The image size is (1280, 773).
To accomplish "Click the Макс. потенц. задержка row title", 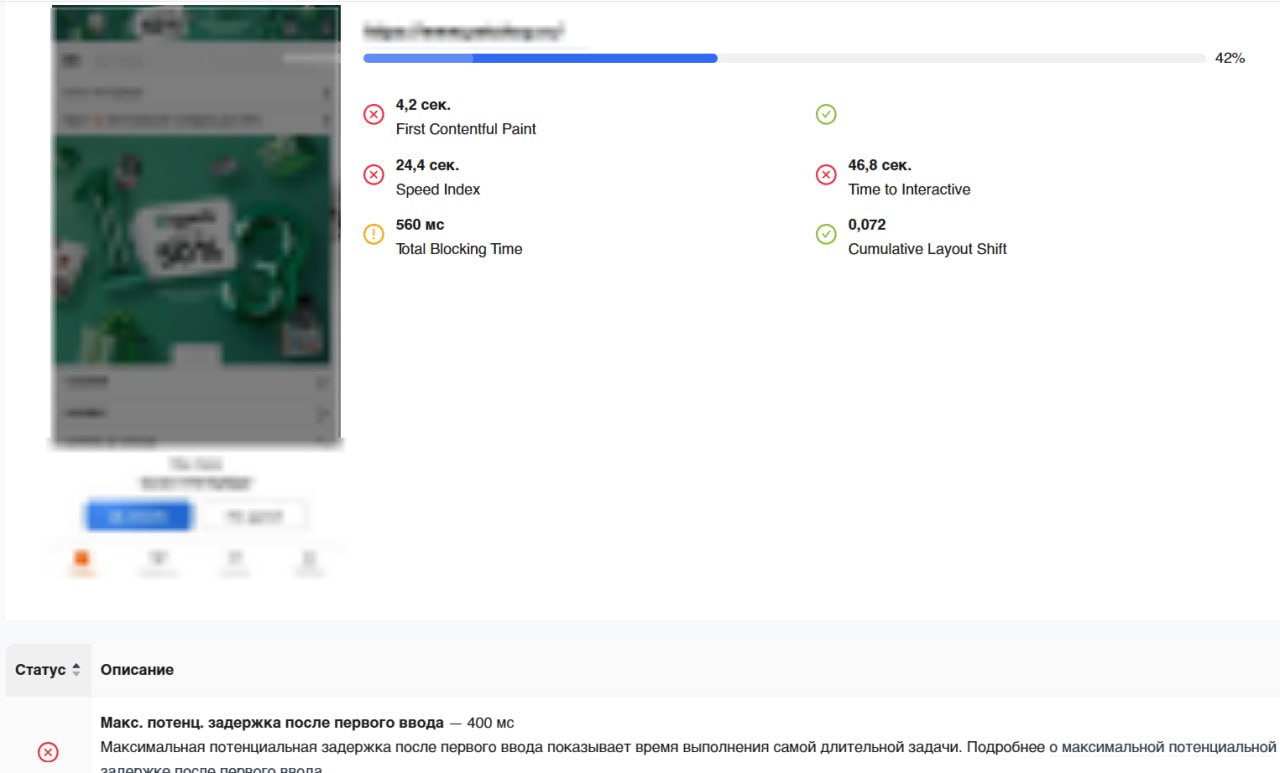I will coord(272,723).
